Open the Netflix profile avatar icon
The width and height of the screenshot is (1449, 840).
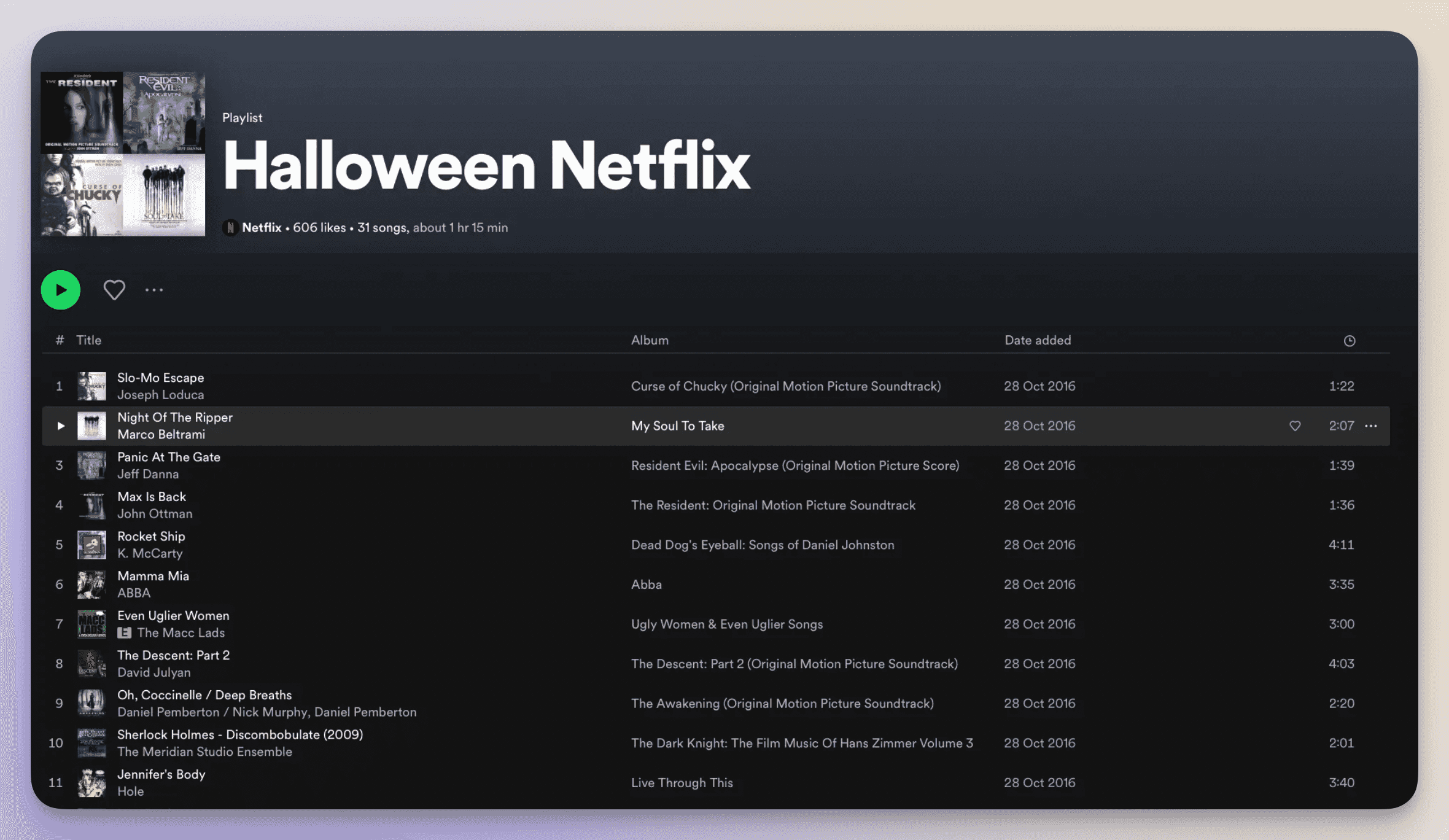230,227
